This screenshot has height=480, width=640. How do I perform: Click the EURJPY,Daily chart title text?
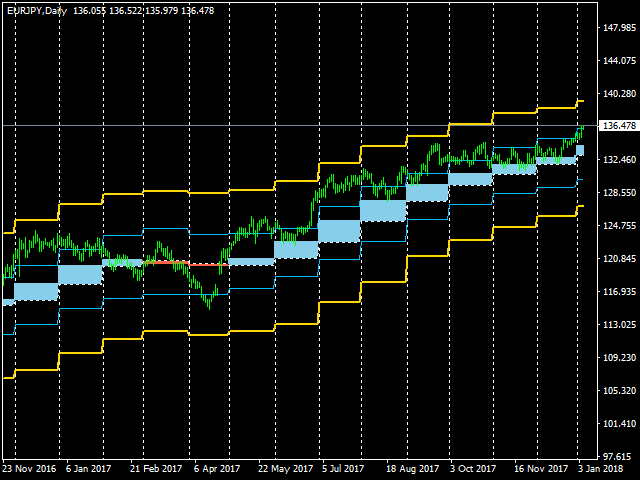click(35, 9)
